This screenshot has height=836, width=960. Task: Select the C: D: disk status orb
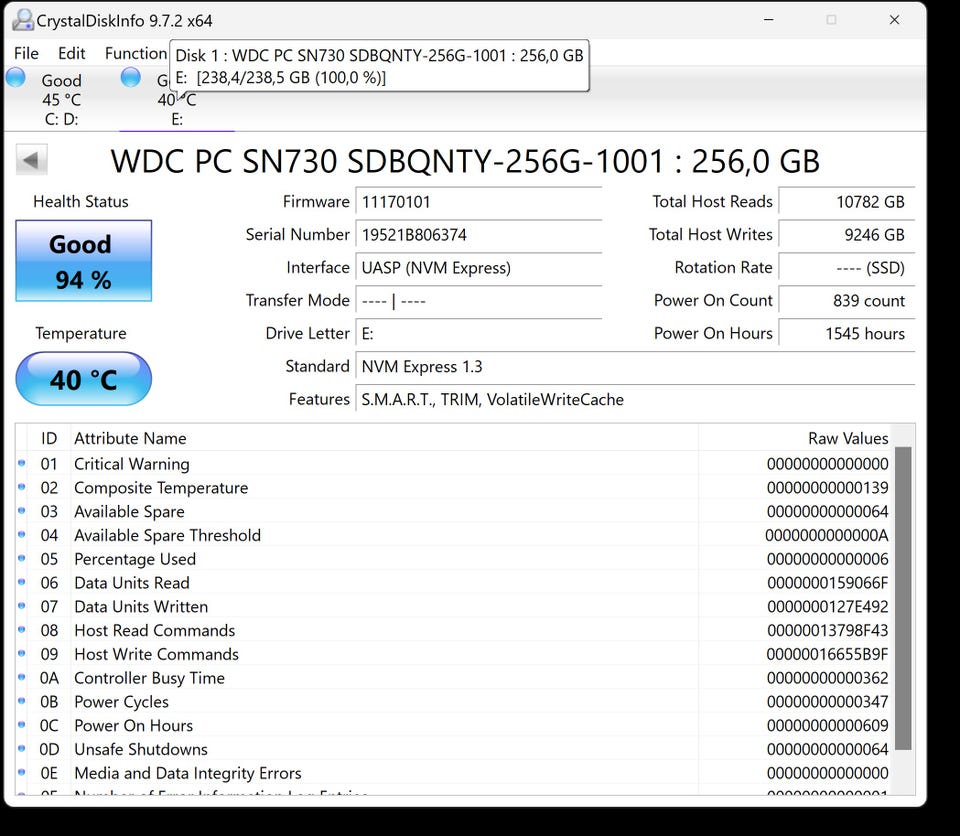coord(16,78)
